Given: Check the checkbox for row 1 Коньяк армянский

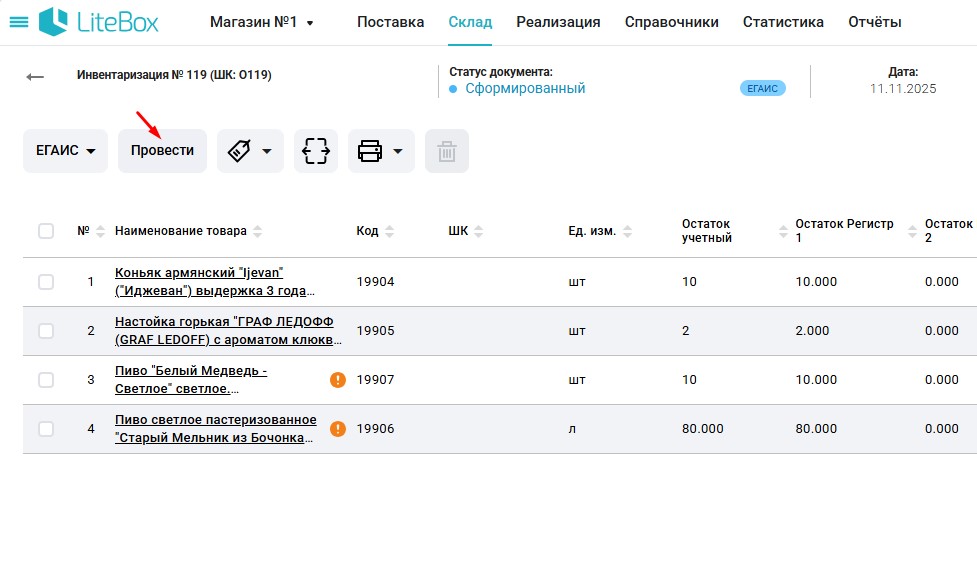Looking at the screenshot, I should (x=45, y=281).
